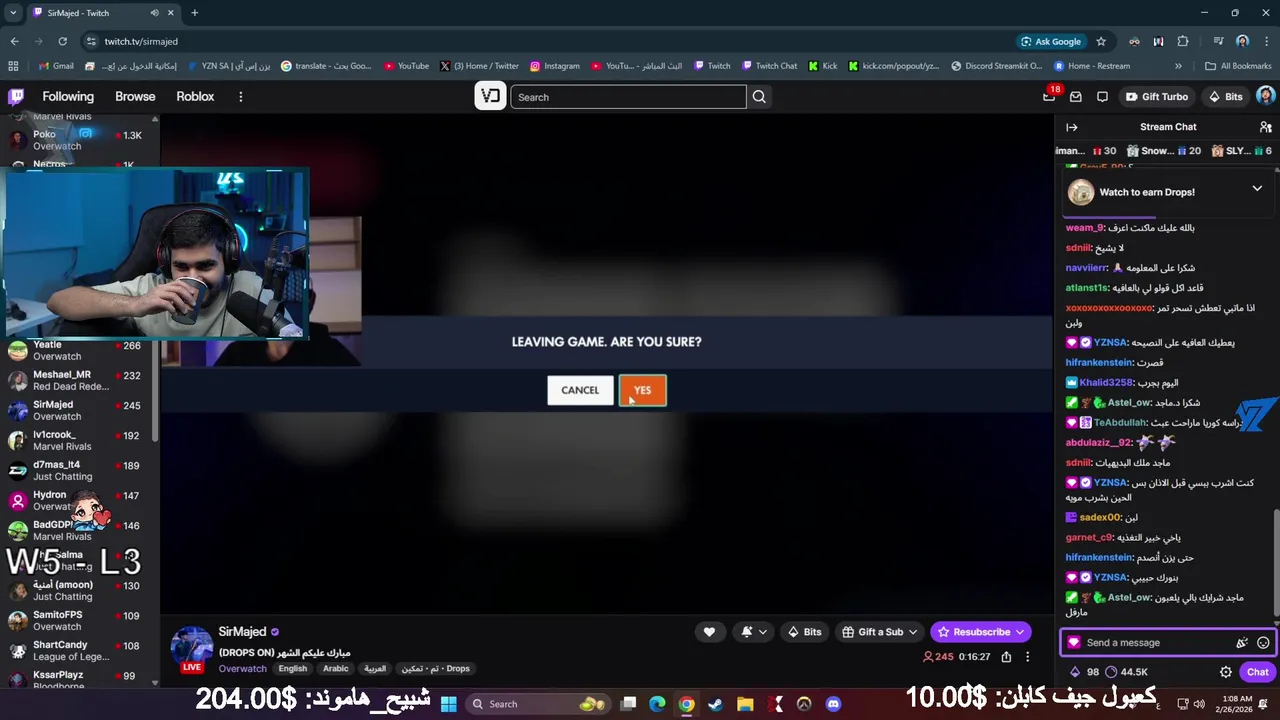Screen dimensions: 1280x720
Task: Click the chat vertical scrollbar
Action: tap(1276, 565)
